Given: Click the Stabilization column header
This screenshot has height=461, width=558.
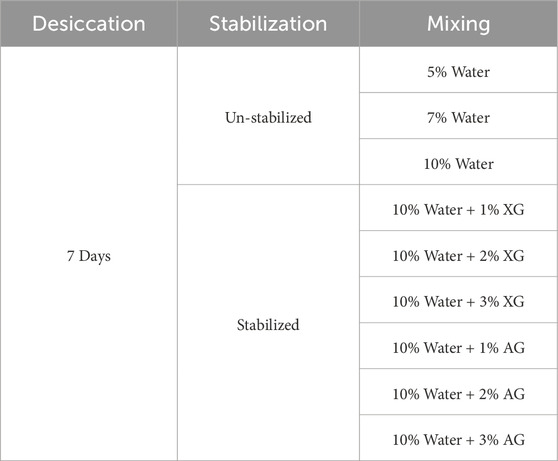Looking at the screenshot, I should (268, 23).
